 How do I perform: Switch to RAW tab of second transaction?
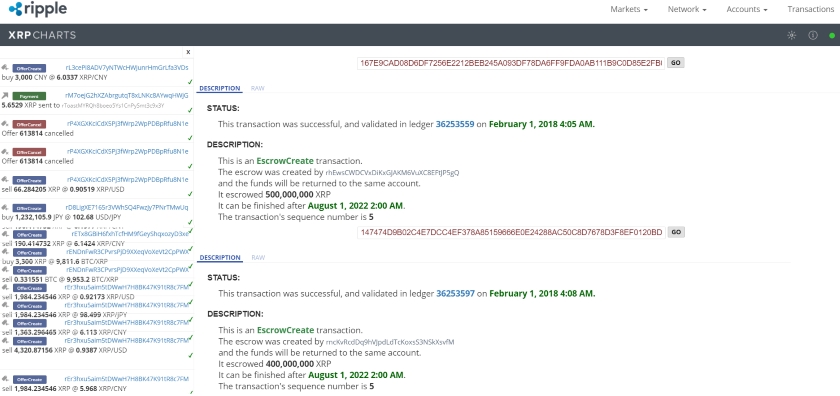click(258, 258)
